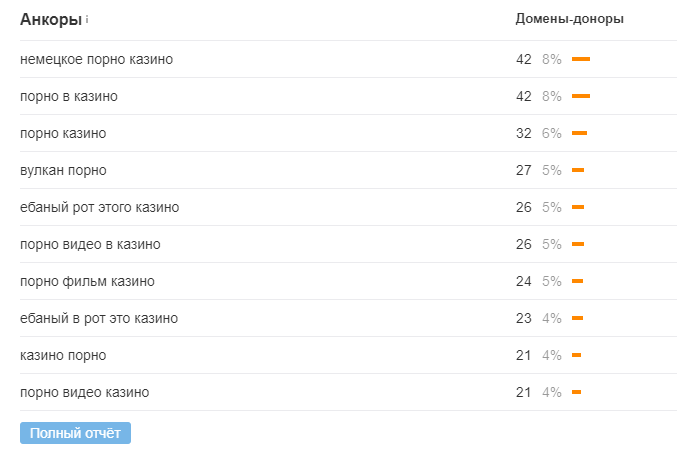This screenshot has width=677, height=455.
Task: Open the anchor row 'порно казино'
Action: pos(63,133)
